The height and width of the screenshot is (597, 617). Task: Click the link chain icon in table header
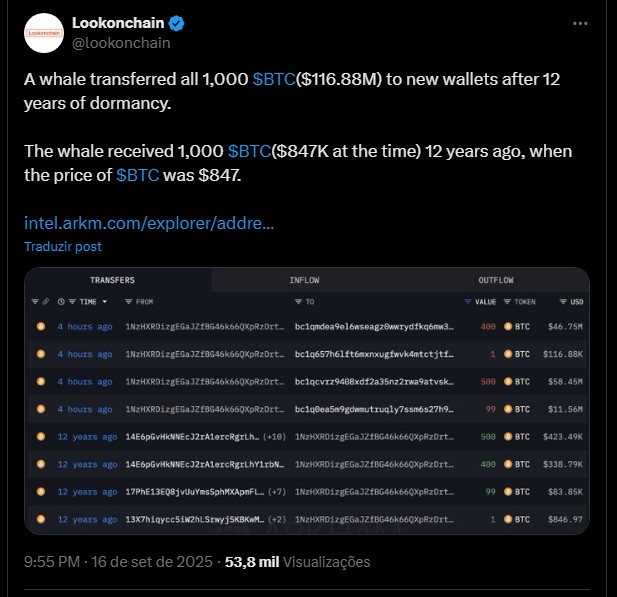tap(46, 302)
